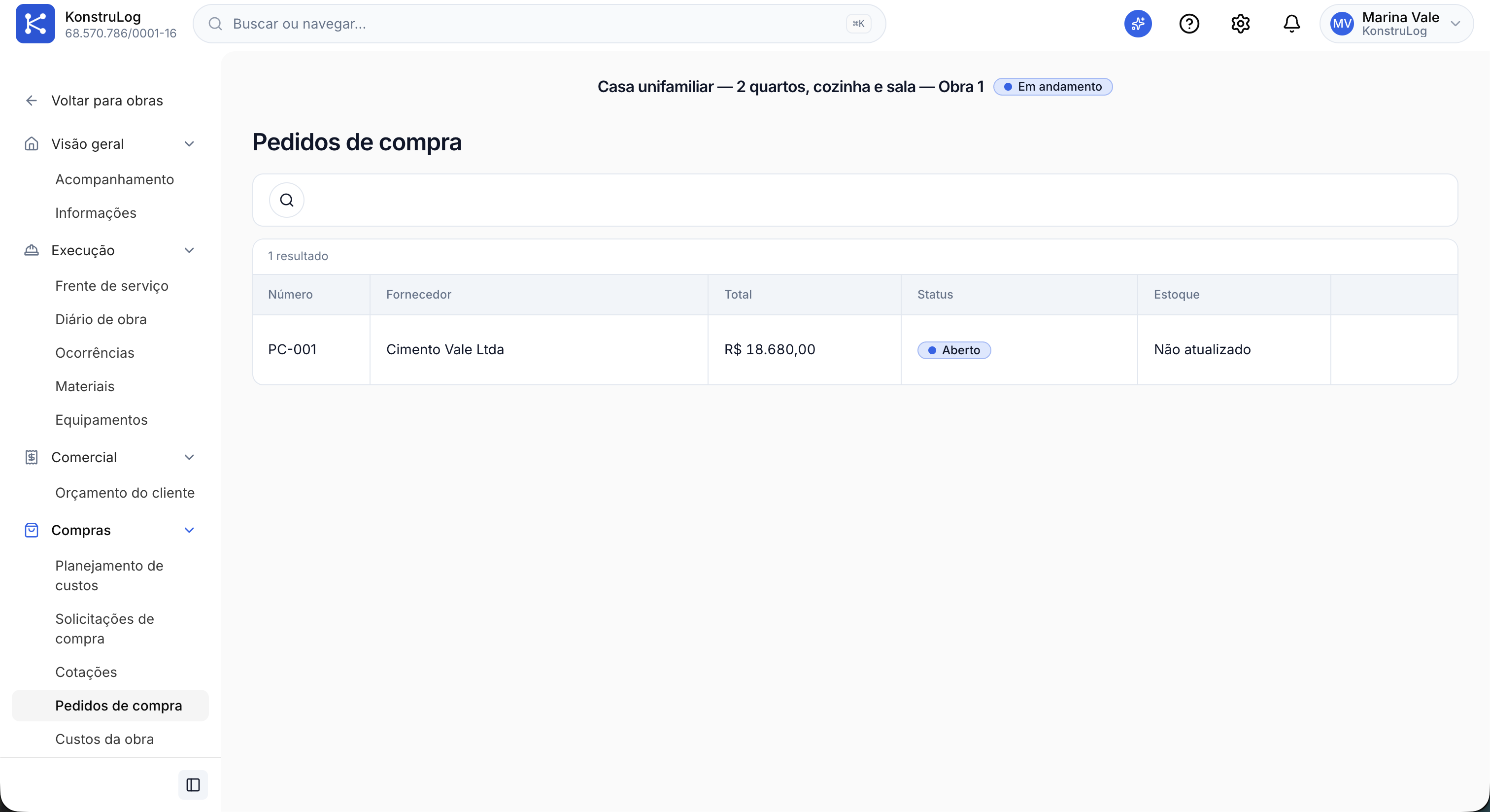Screen dimensions: 1490x812
Task: Click supplier Cimento Vale Ltda
Action: pos(445,349)
